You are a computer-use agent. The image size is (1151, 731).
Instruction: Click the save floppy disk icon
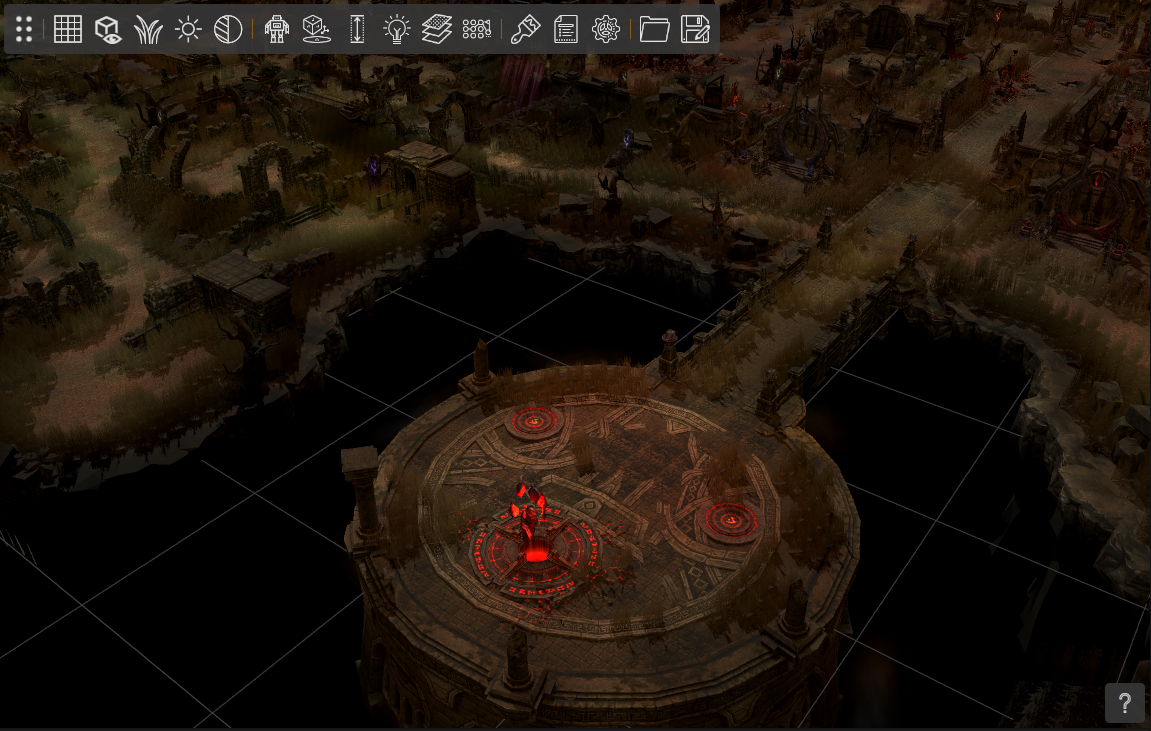point(694,29)
